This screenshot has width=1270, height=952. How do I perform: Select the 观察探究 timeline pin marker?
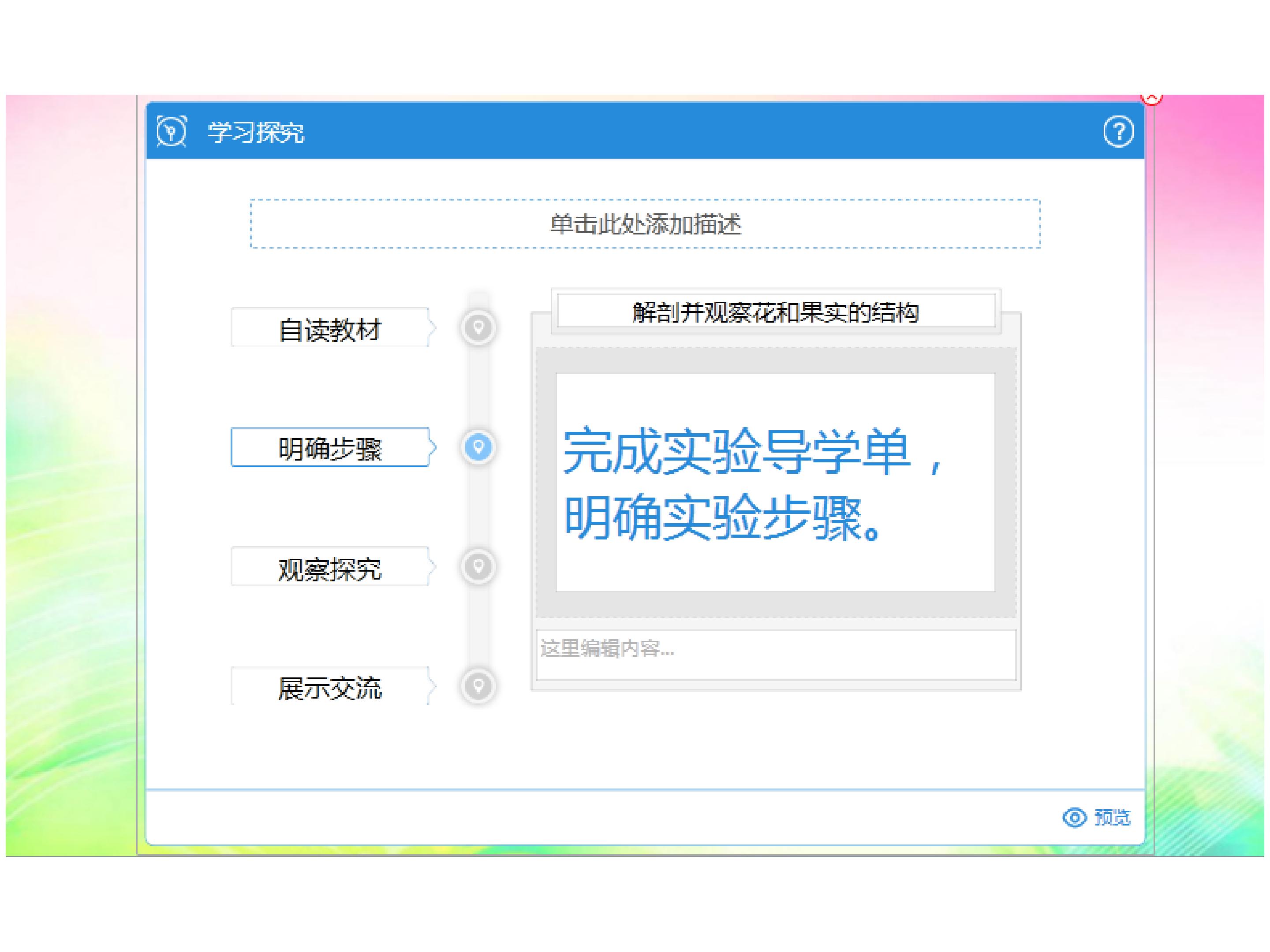(x=478, y=566)
